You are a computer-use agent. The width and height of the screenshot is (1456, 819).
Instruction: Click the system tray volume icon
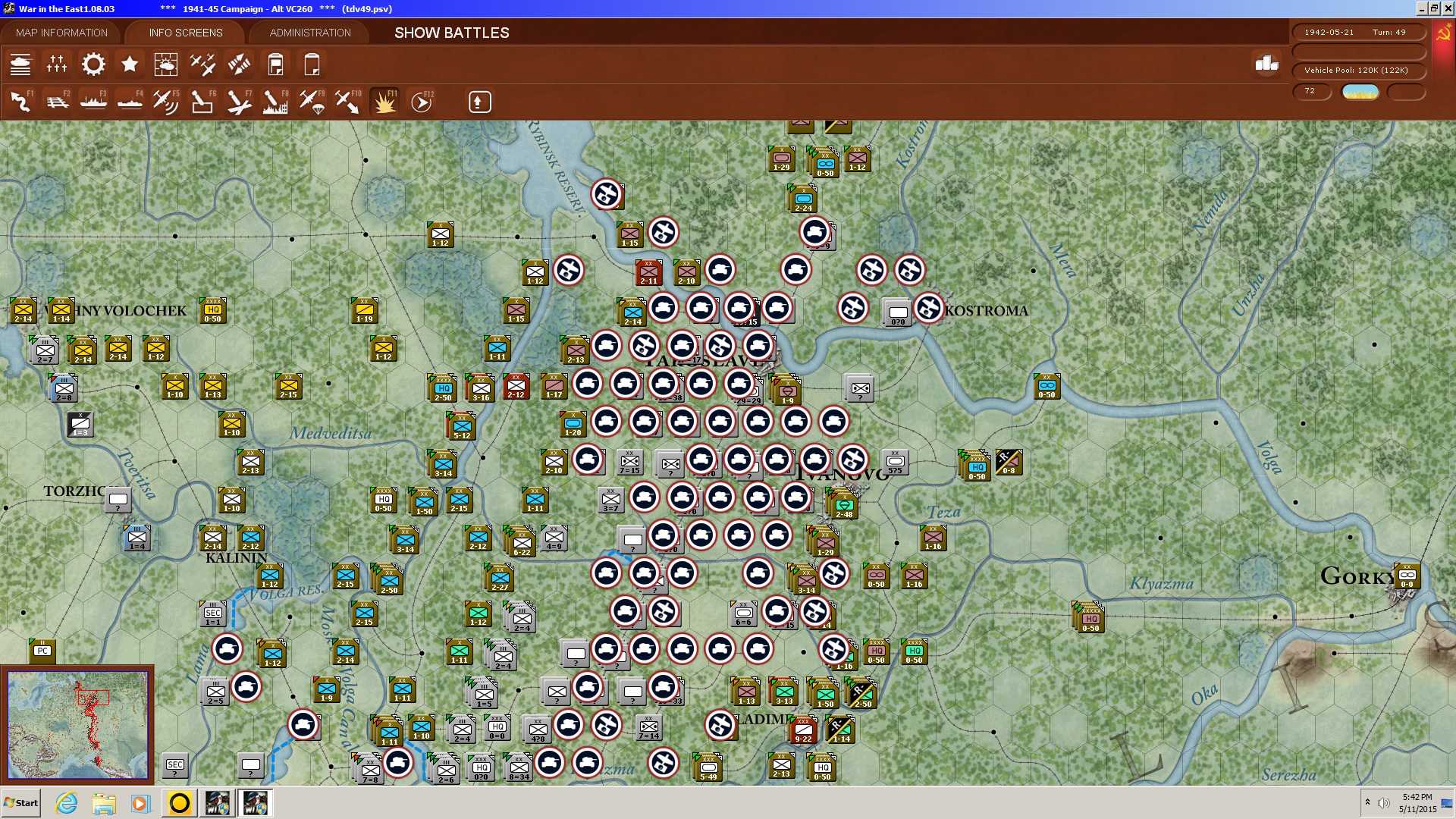coord(1384,803)
